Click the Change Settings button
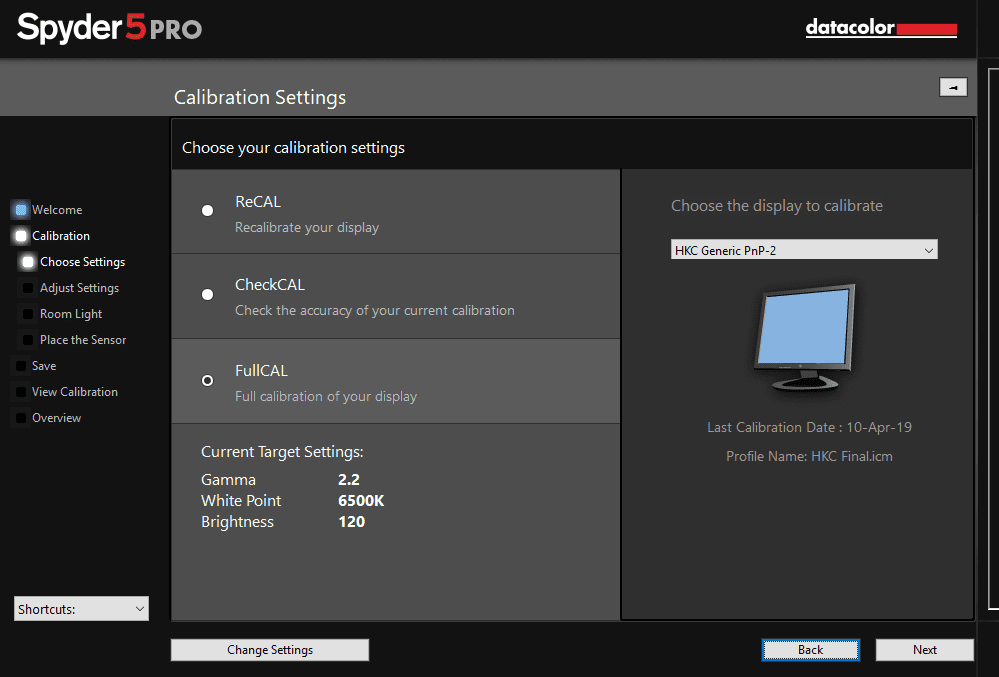Image resolution: width=999 pixels, height=677 pixels. click(270, 650)
